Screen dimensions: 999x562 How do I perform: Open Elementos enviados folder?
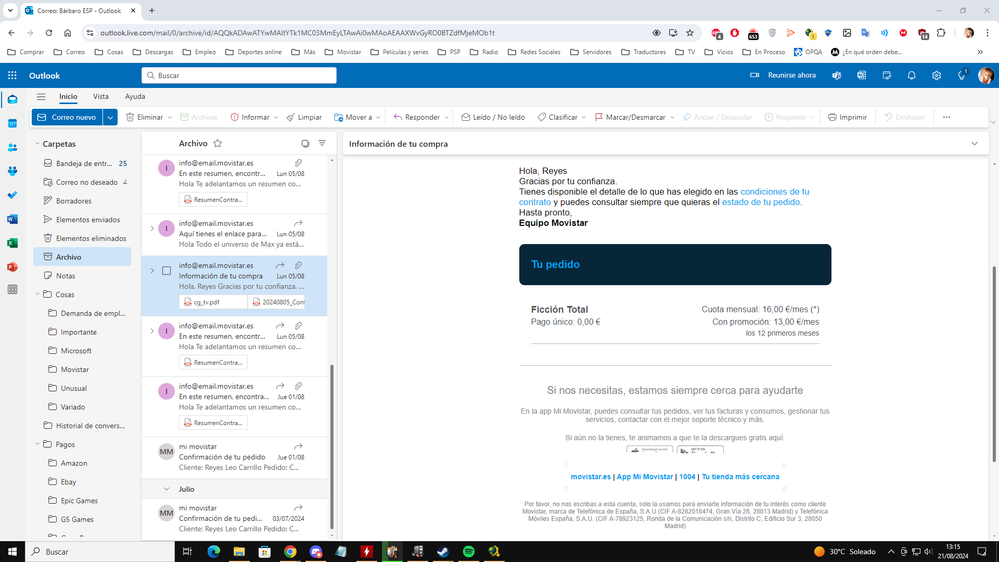tap(82, 219)
